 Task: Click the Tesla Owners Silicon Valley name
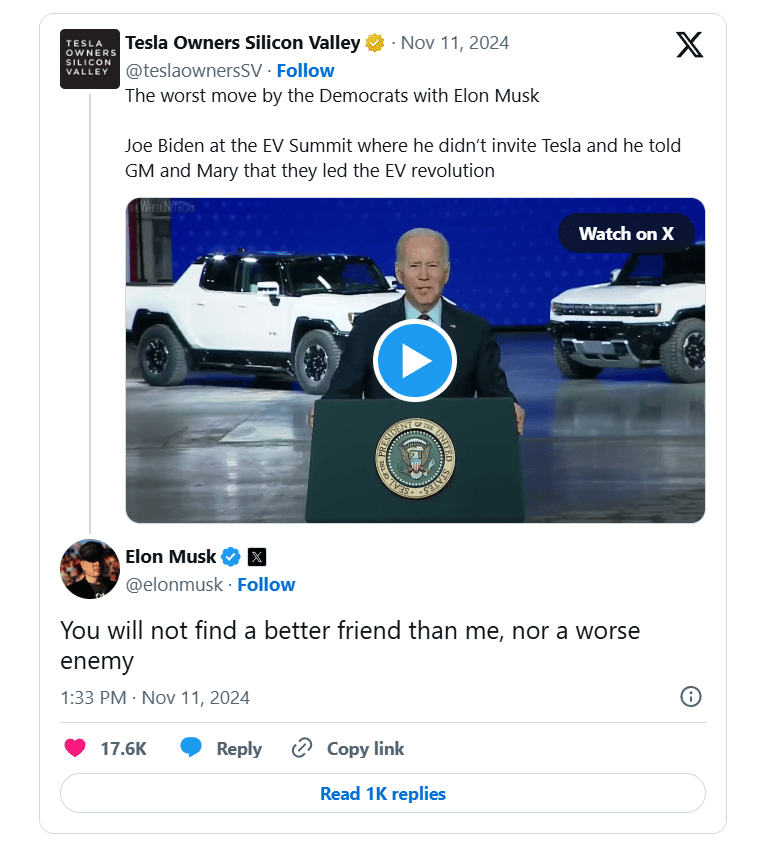(242, 43)
